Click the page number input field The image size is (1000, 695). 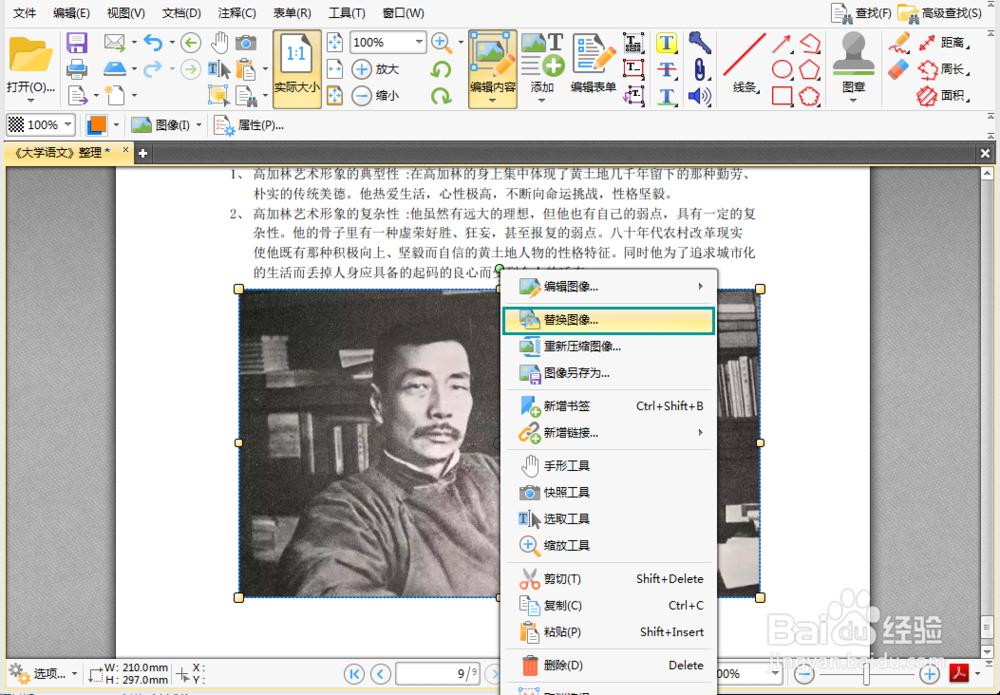coord(437,673)
